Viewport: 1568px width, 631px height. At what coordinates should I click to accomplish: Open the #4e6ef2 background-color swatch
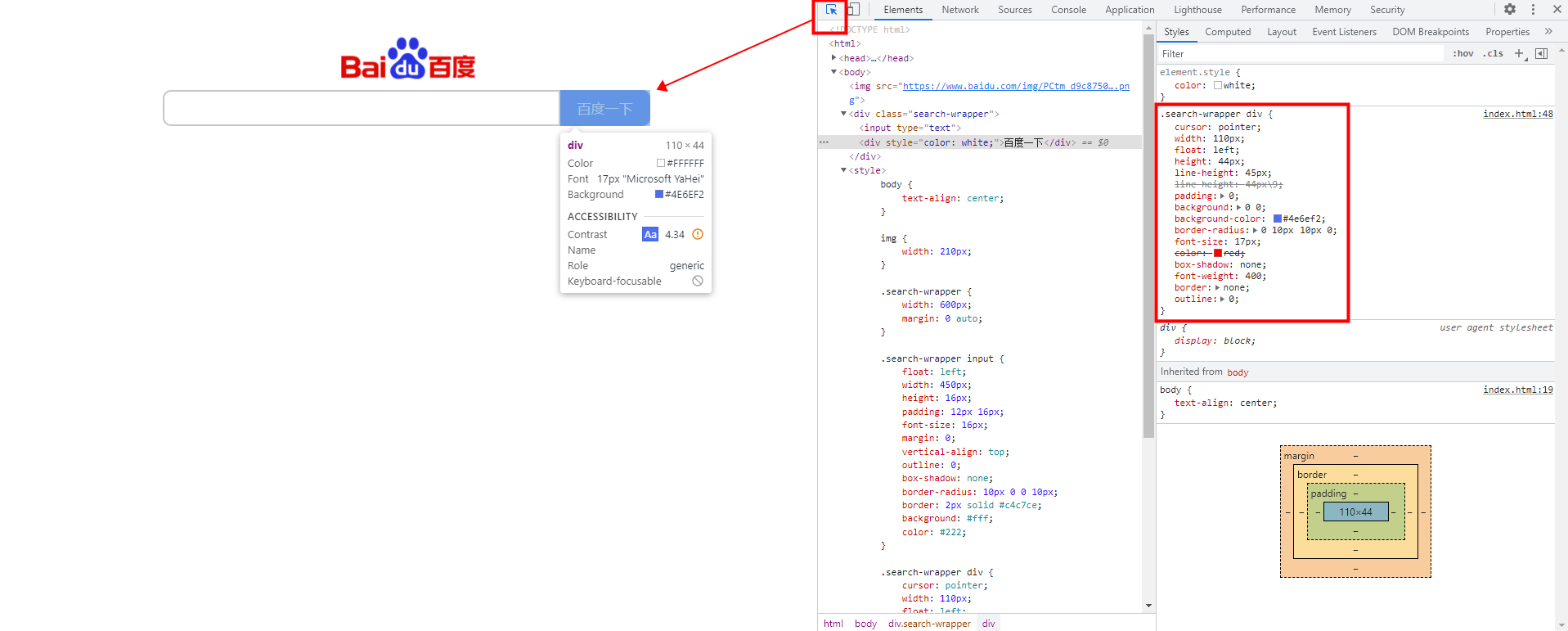1278,219
